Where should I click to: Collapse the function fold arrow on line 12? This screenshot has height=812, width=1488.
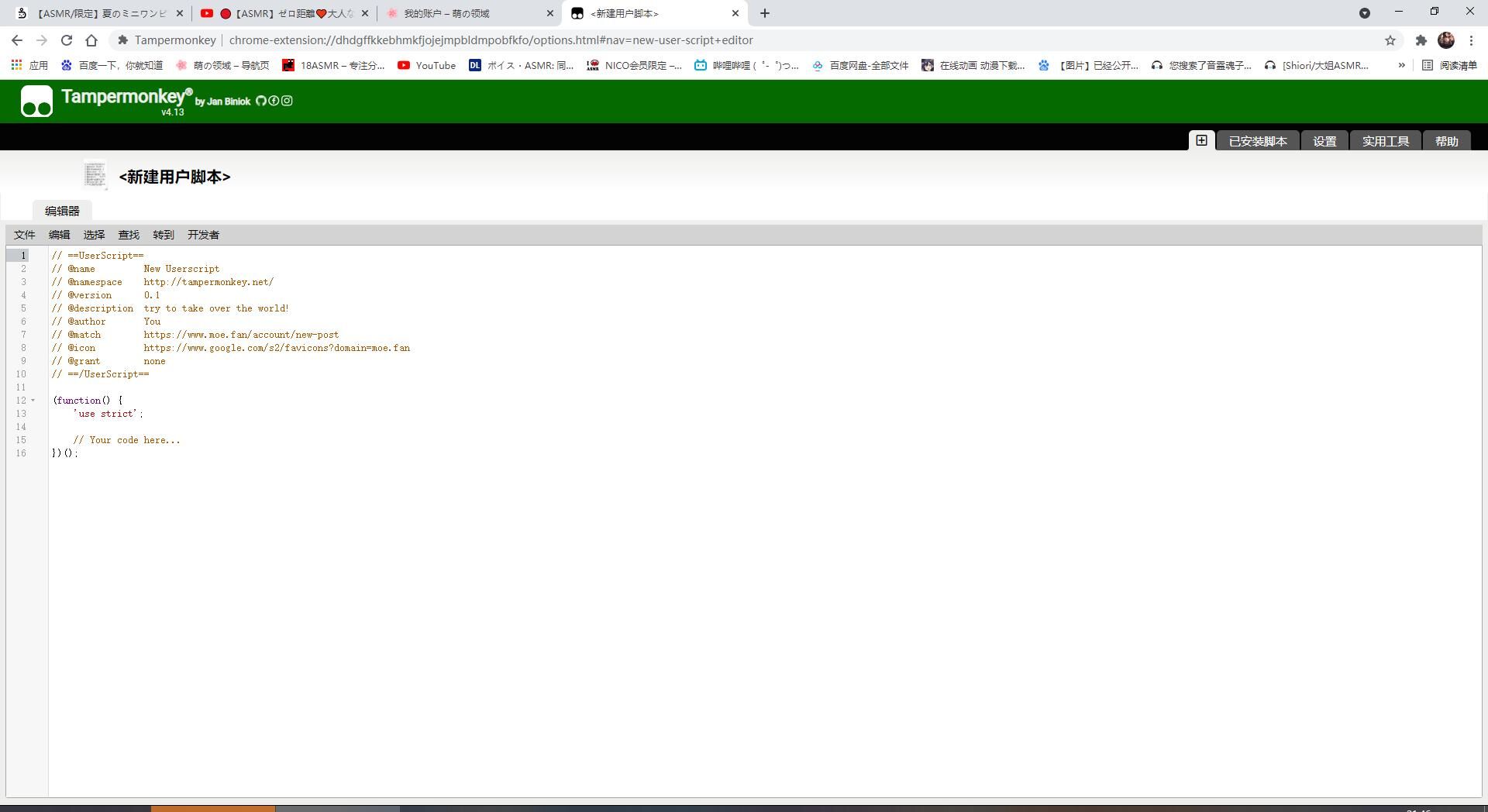click(x=33, y=401)
